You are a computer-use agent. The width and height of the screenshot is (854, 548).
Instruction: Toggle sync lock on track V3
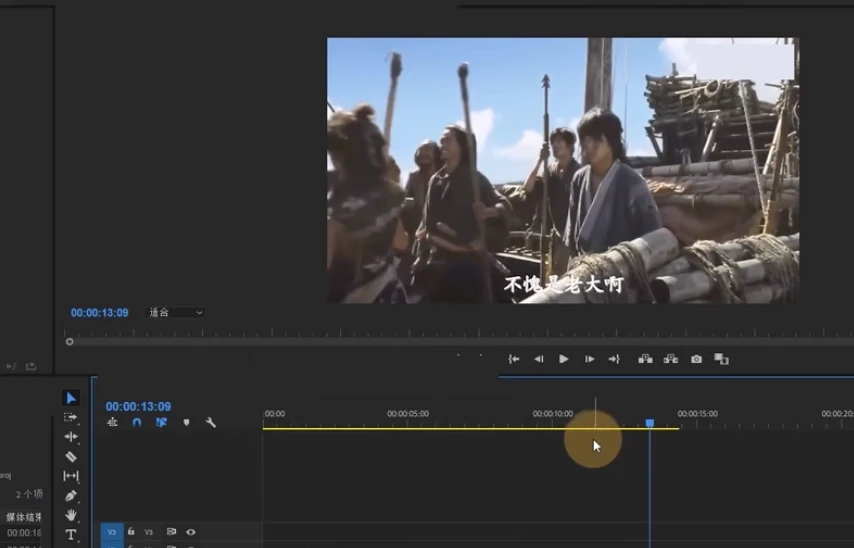coord(171,532)
